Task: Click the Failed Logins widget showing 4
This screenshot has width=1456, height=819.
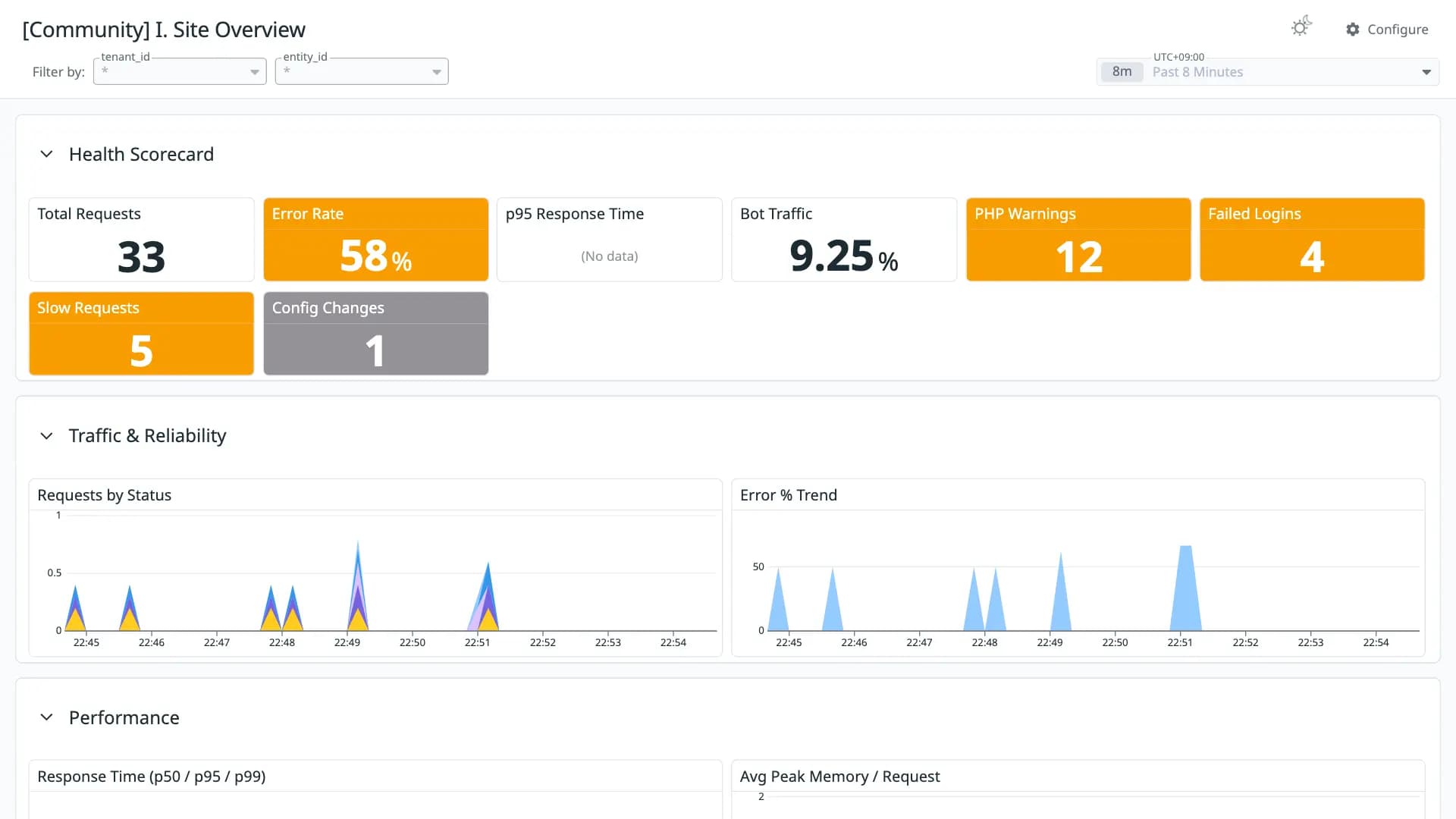Action: pyautogui.click(x=1312, y=240)
